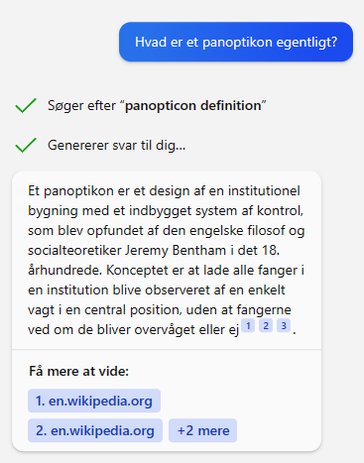The width and height of the screenshot is (364, 463).
Task: Click the word århundrede in answer
Action: pyautogui.click(x=65, y=270)
